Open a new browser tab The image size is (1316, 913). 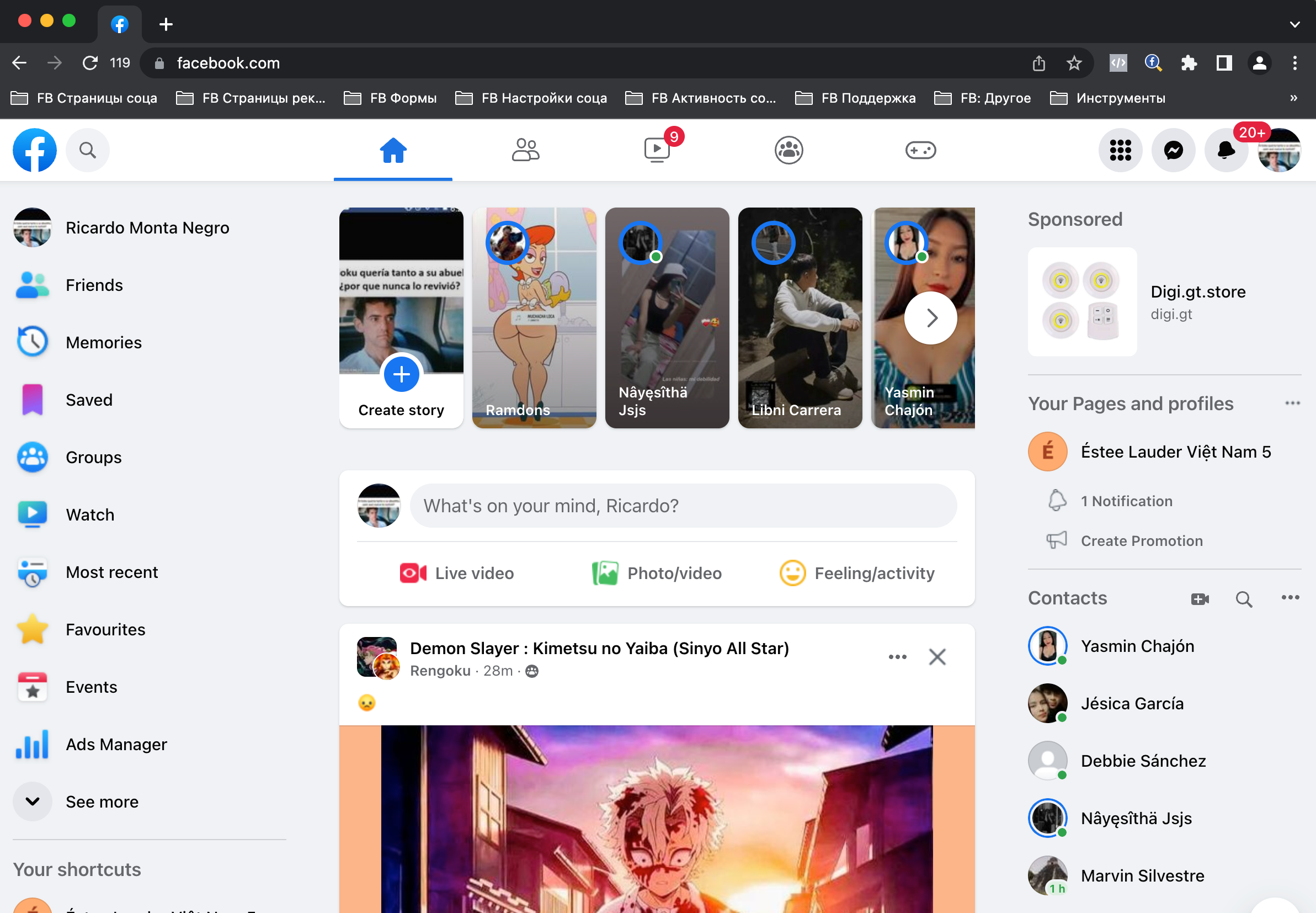point(166,24)
